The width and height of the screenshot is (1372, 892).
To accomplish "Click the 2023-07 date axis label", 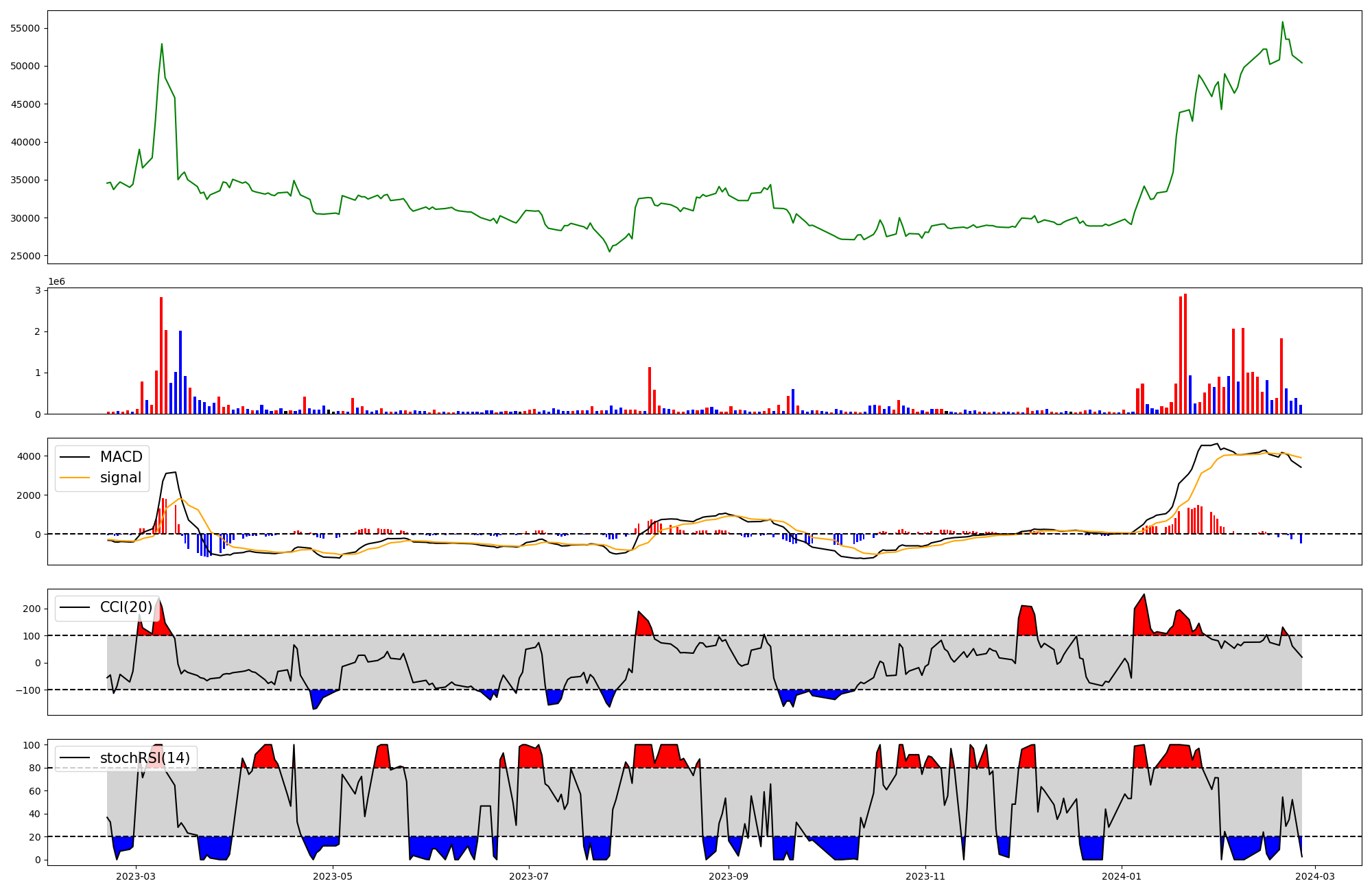I will [530, 876].
